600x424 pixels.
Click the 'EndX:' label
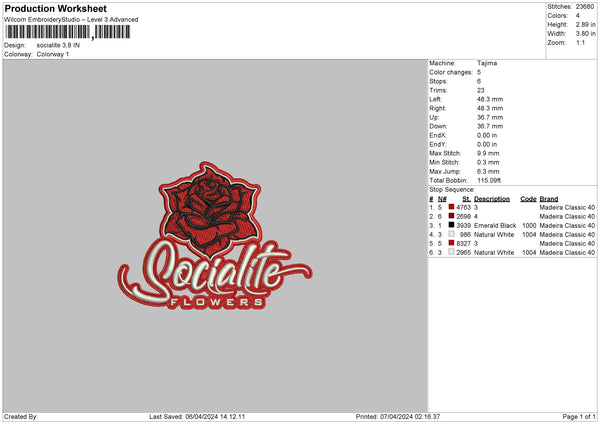[438, 135]
